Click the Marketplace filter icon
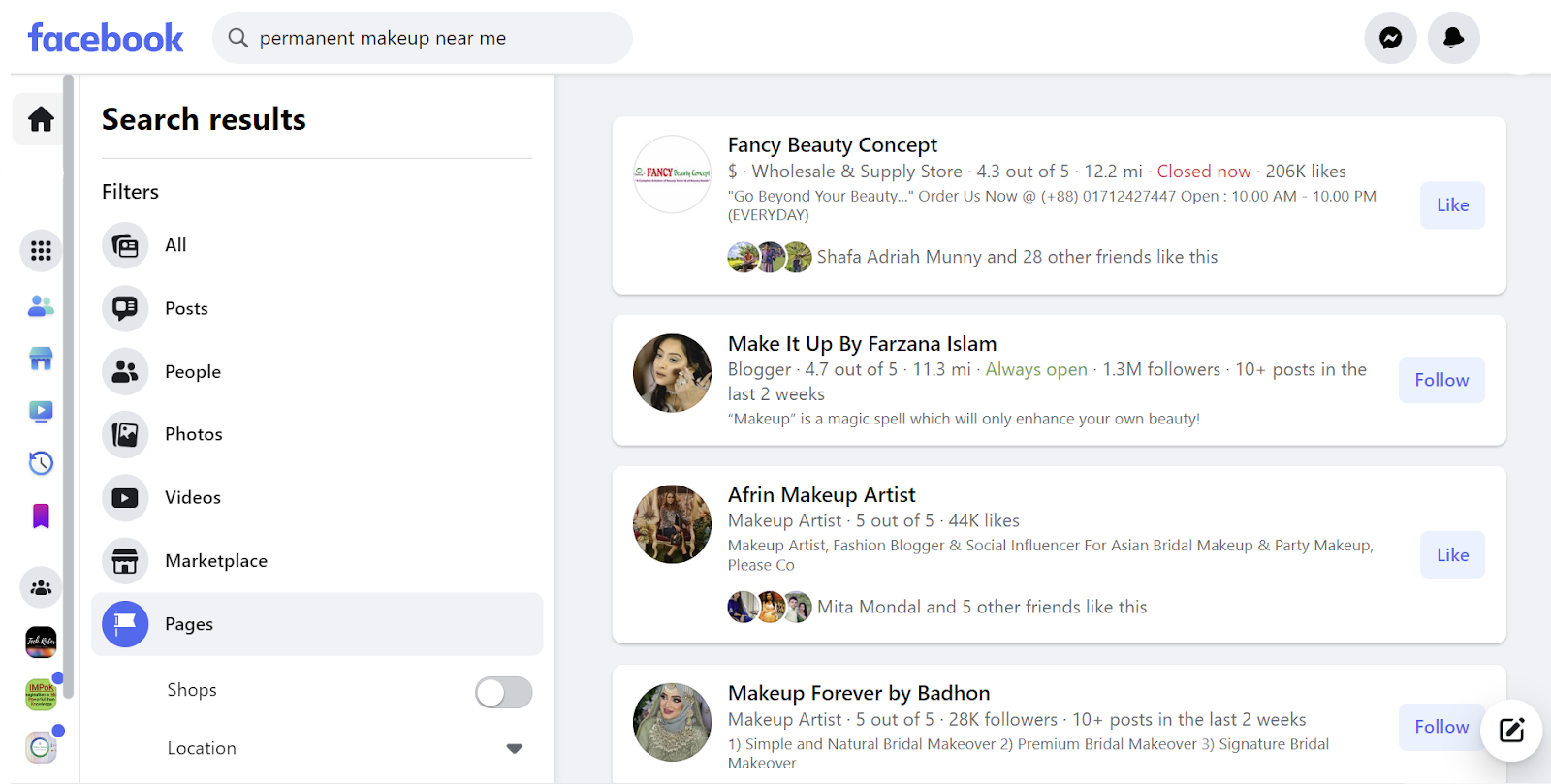1551x784 pixels. coord(125,560)
